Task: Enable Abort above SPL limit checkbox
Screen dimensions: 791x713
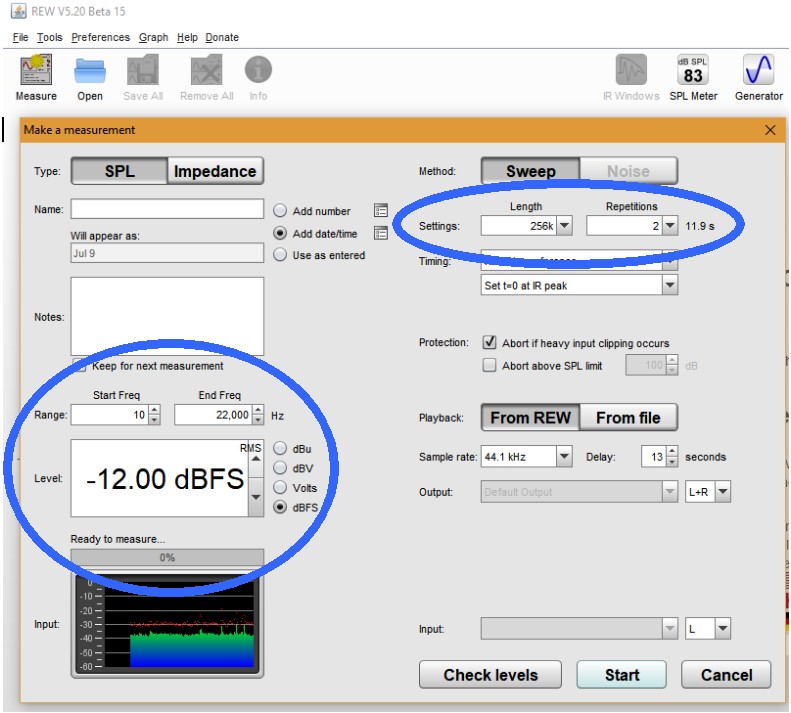Action: pos(489,366)
